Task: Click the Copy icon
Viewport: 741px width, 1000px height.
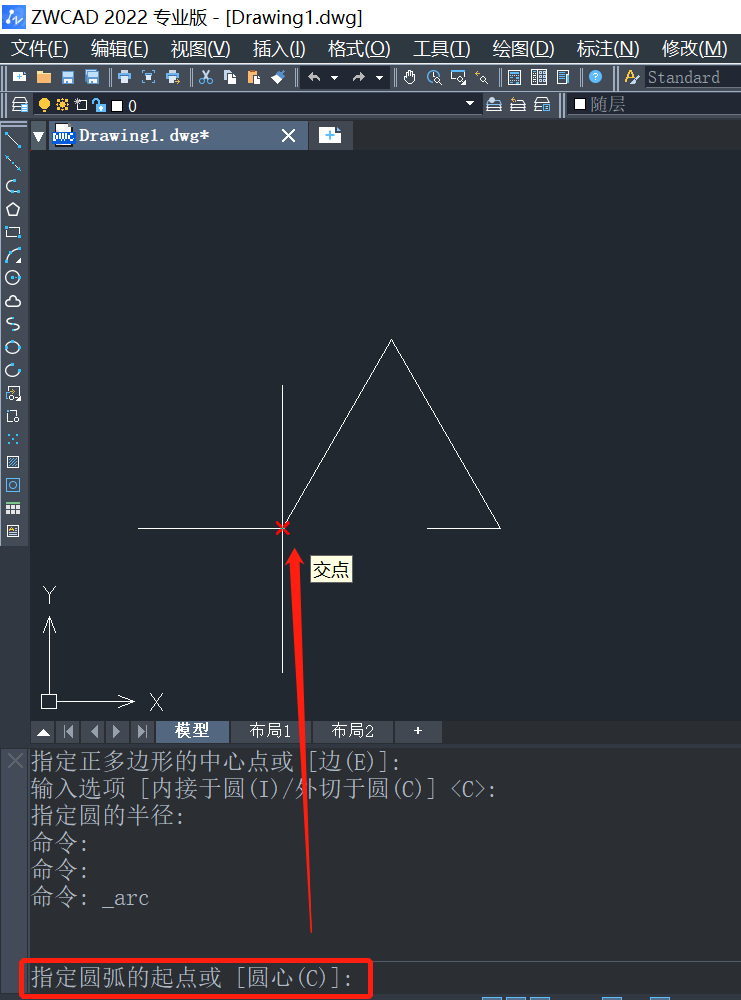Action: click(x=230, y=77)
